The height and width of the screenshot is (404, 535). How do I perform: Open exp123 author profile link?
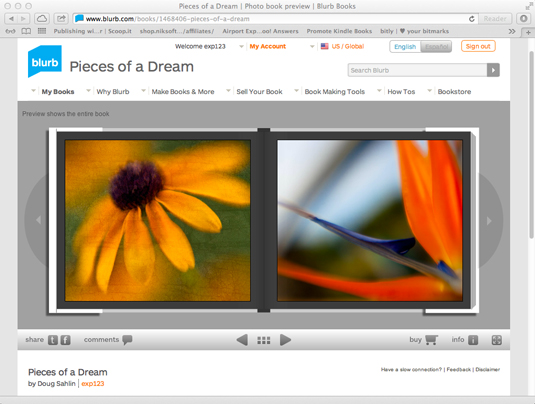93,384
